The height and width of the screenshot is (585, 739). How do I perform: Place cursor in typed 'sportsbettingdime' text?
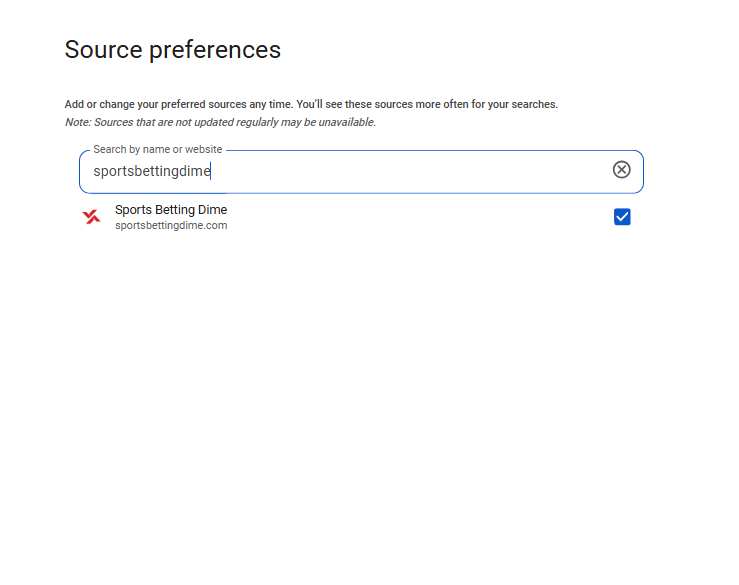pos(152,171)
